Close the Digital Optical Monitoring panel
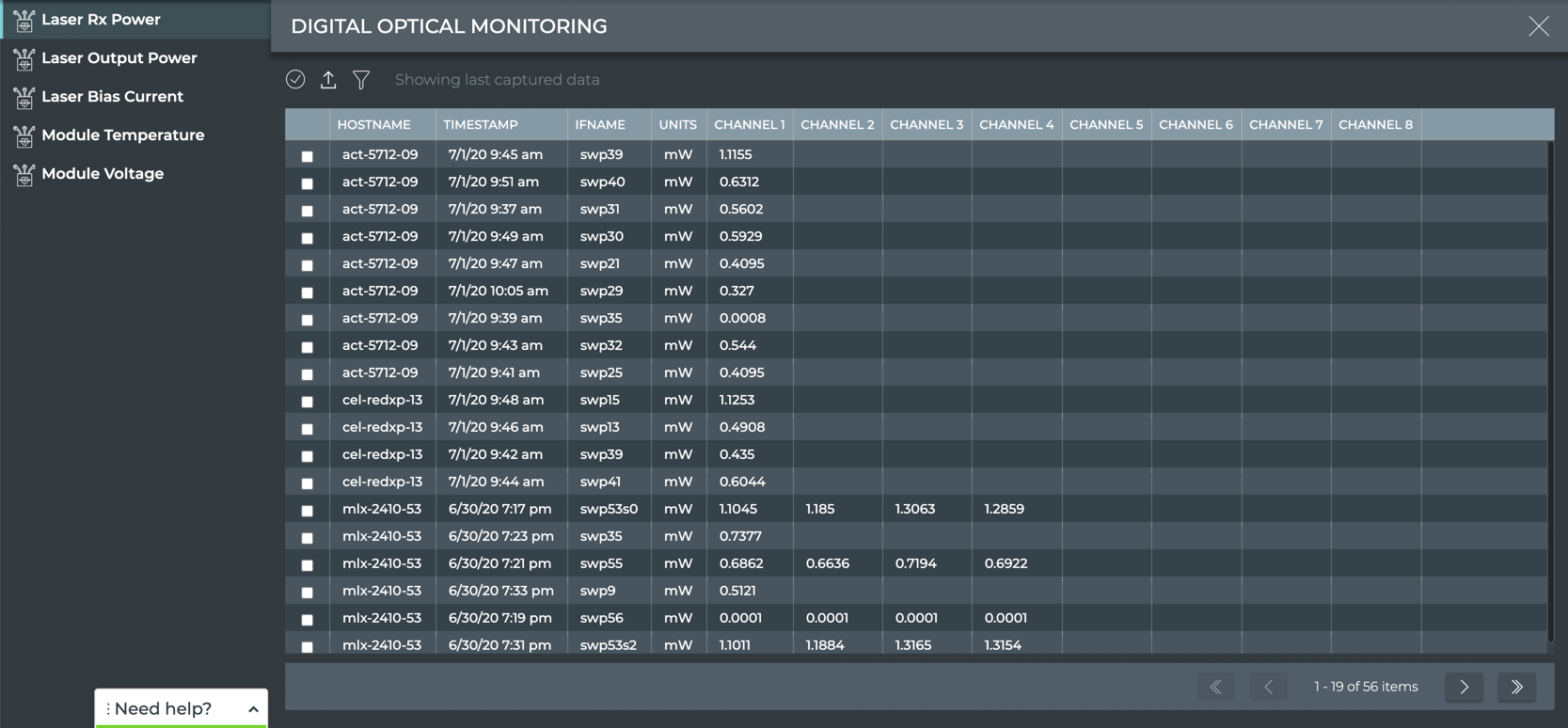Image resolution: width=1568 pixels, height=728 pixels. click(x=1538, y=26)
